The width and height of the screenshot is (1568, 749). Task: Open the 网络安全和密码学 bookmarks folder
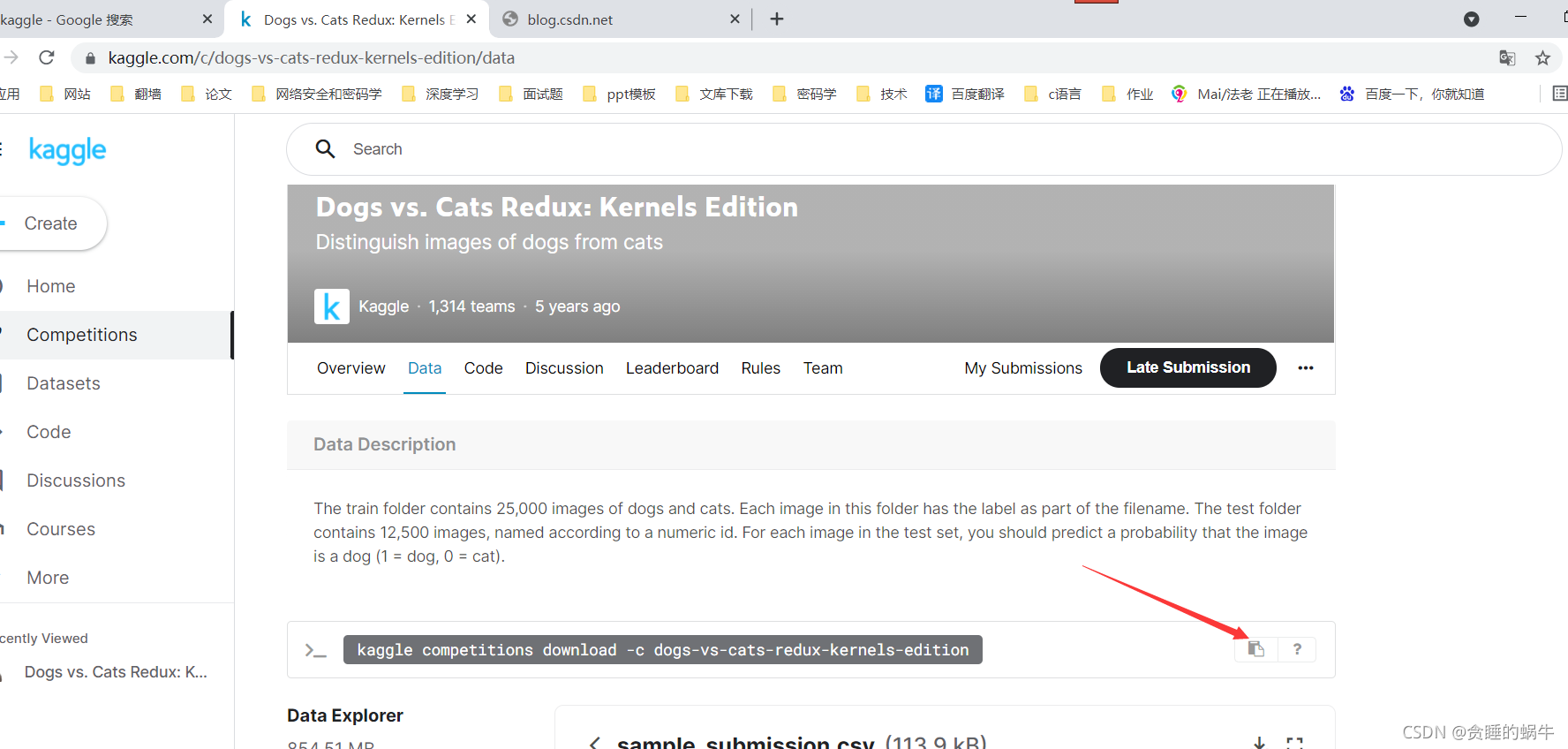pyautogui.click(x=317, y=94)
